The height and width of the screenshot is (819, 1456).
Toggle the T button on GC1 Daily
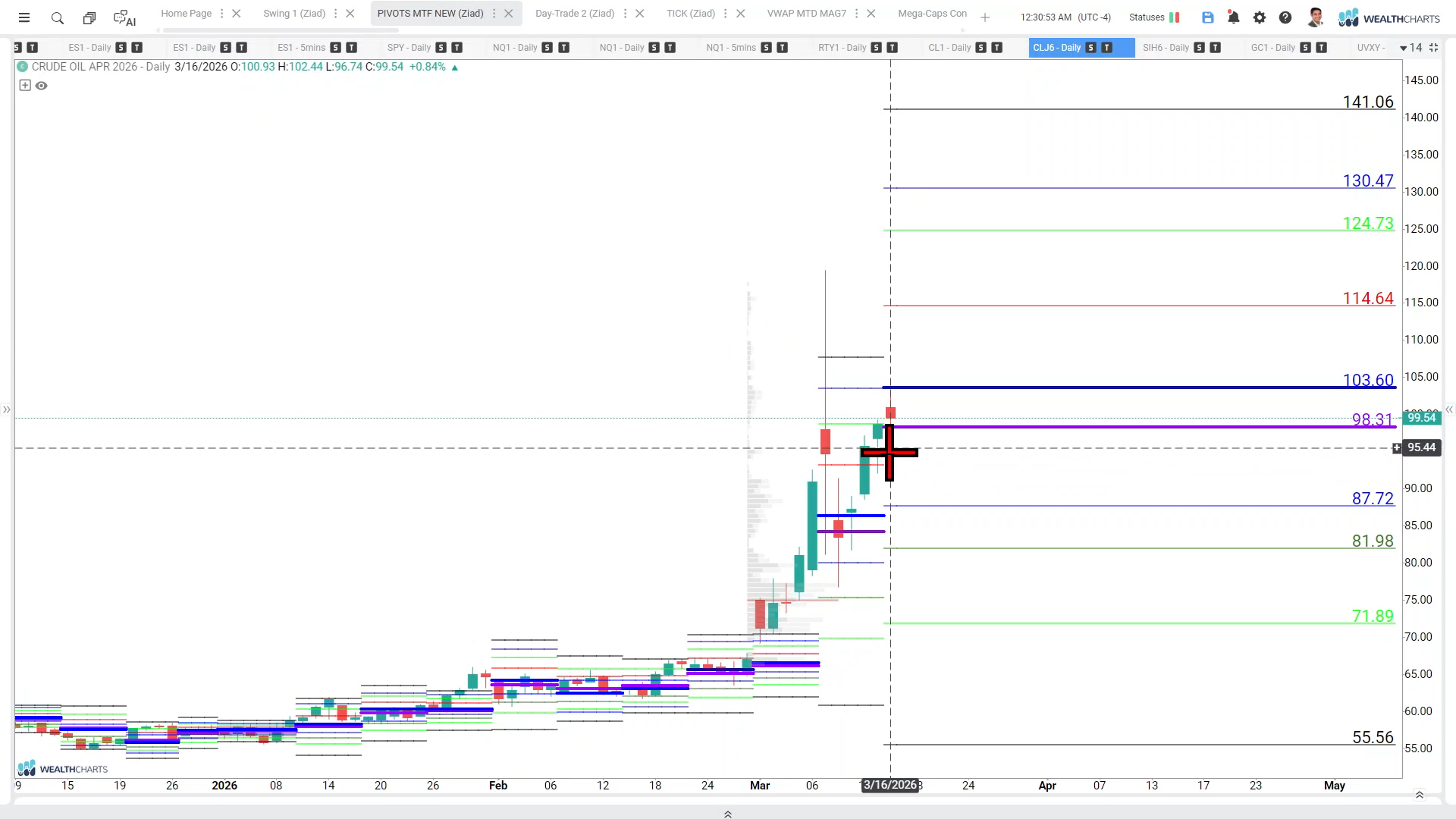(1321, 48)
